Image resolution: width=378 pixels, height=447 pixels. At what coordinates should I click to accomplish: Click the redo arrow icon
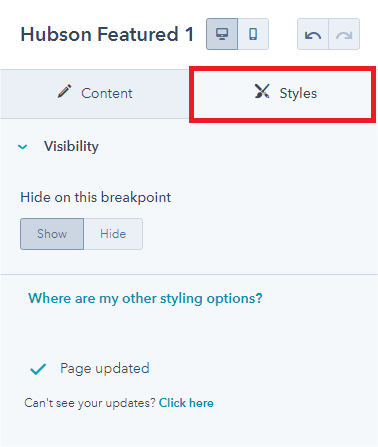pos(344,34)
